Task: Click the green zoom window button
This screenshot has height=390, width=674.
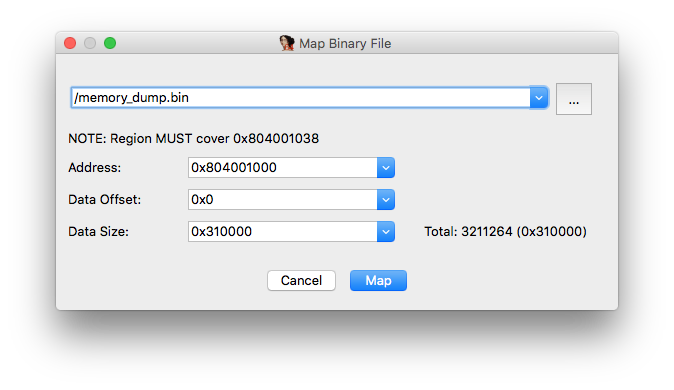Action: click(x=110, y=43)
